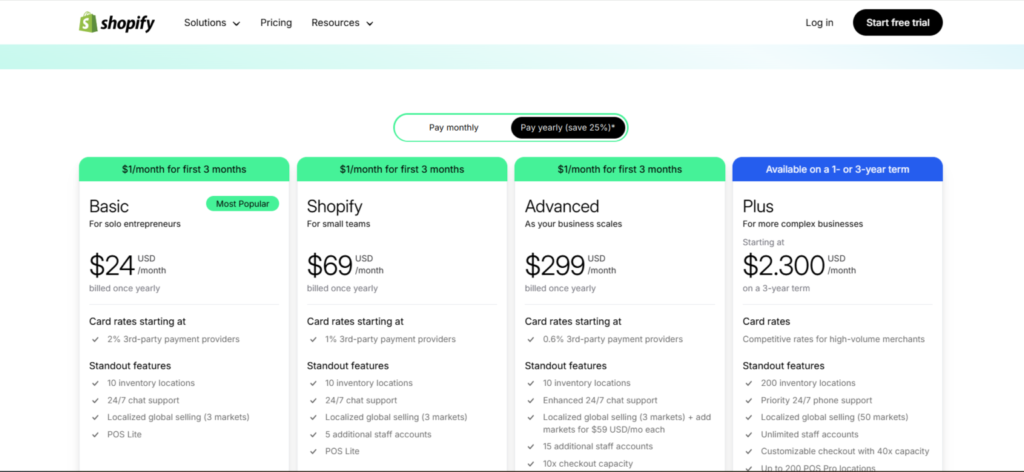This screenshot has height=472, width=1024.
Task: Click the Most Popular badge on Basic
Action: tap(242, 204)
